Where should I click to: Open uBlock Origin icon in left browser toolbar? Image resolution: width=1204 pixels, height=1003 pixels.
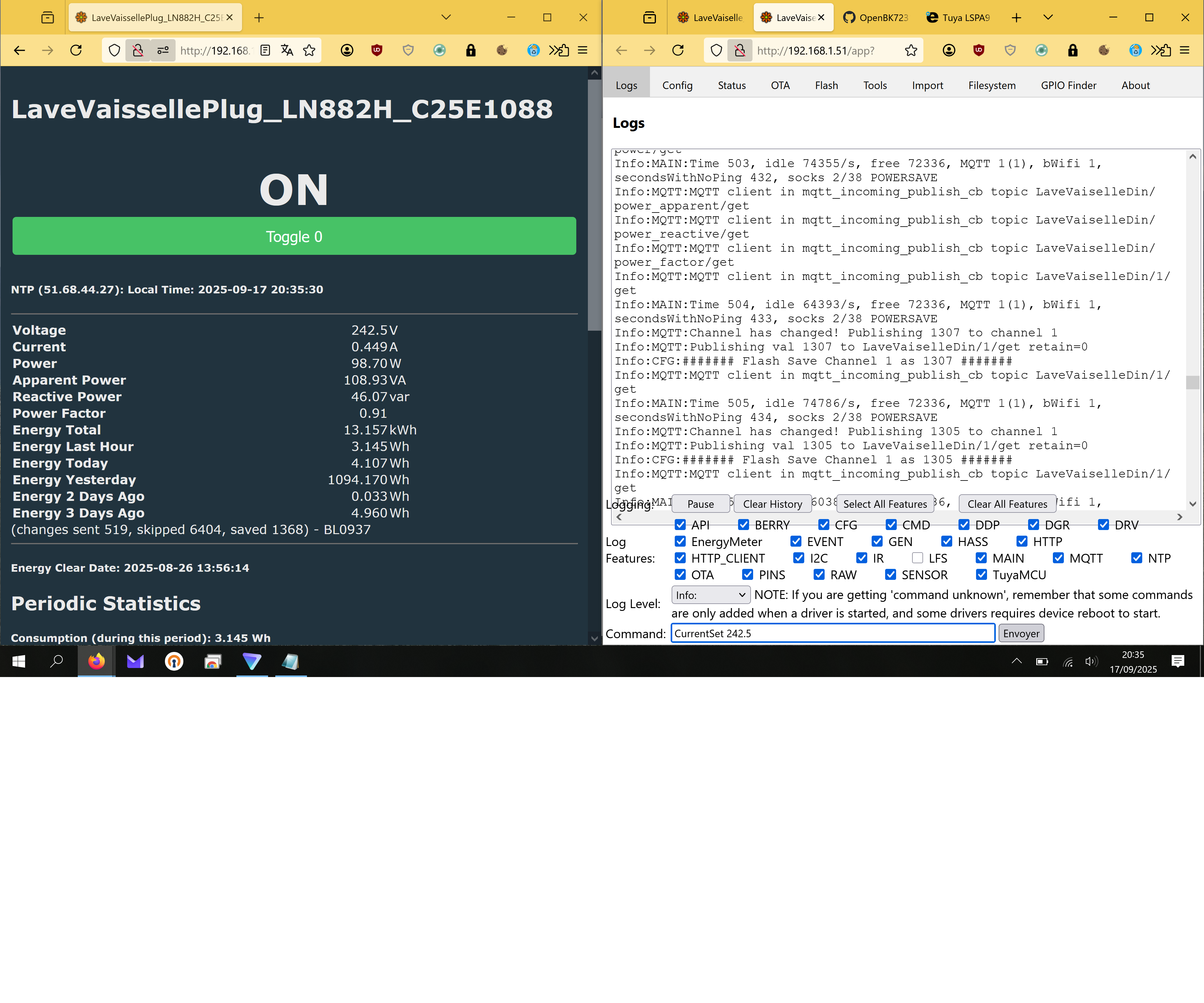point(377,50)
